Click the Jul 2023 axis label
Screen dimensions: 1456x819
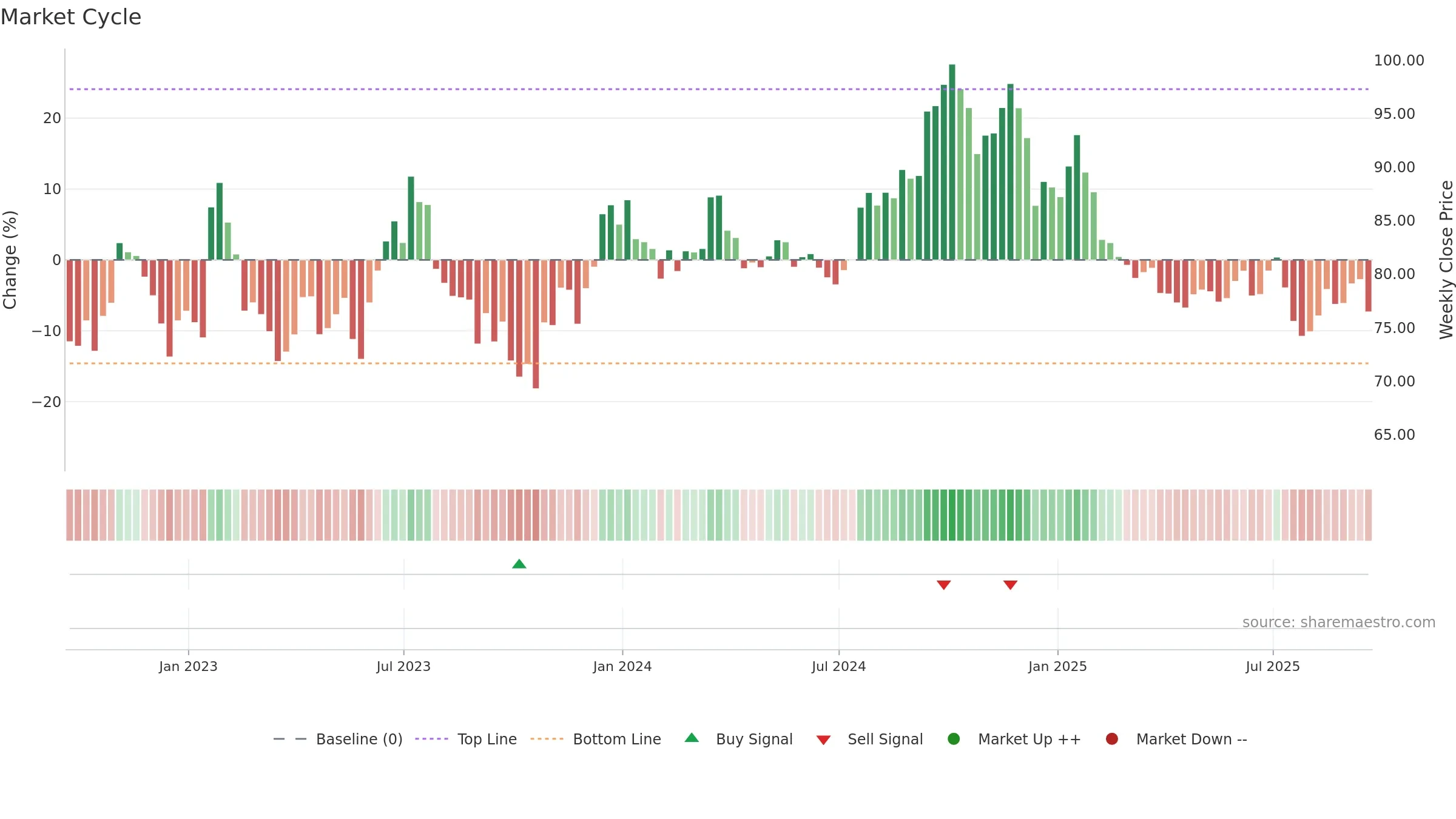pos(403,667)
